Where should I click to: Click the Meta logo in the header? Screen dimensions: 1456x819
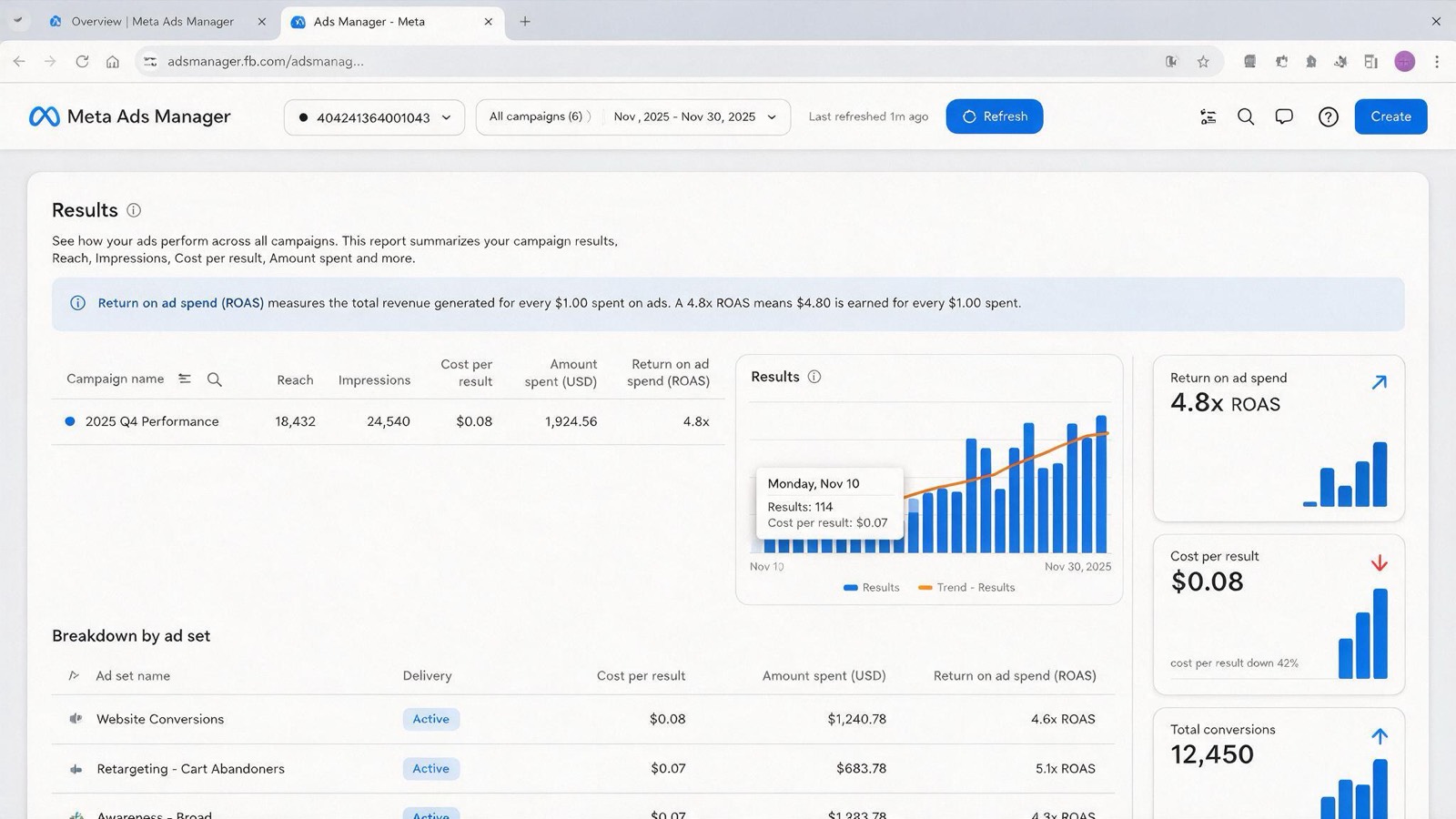(44, 116)
